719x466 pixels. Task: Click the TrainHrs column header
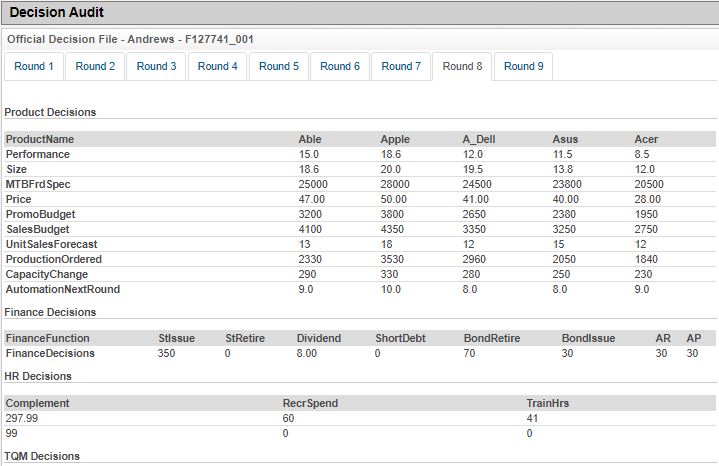(547, 403)
